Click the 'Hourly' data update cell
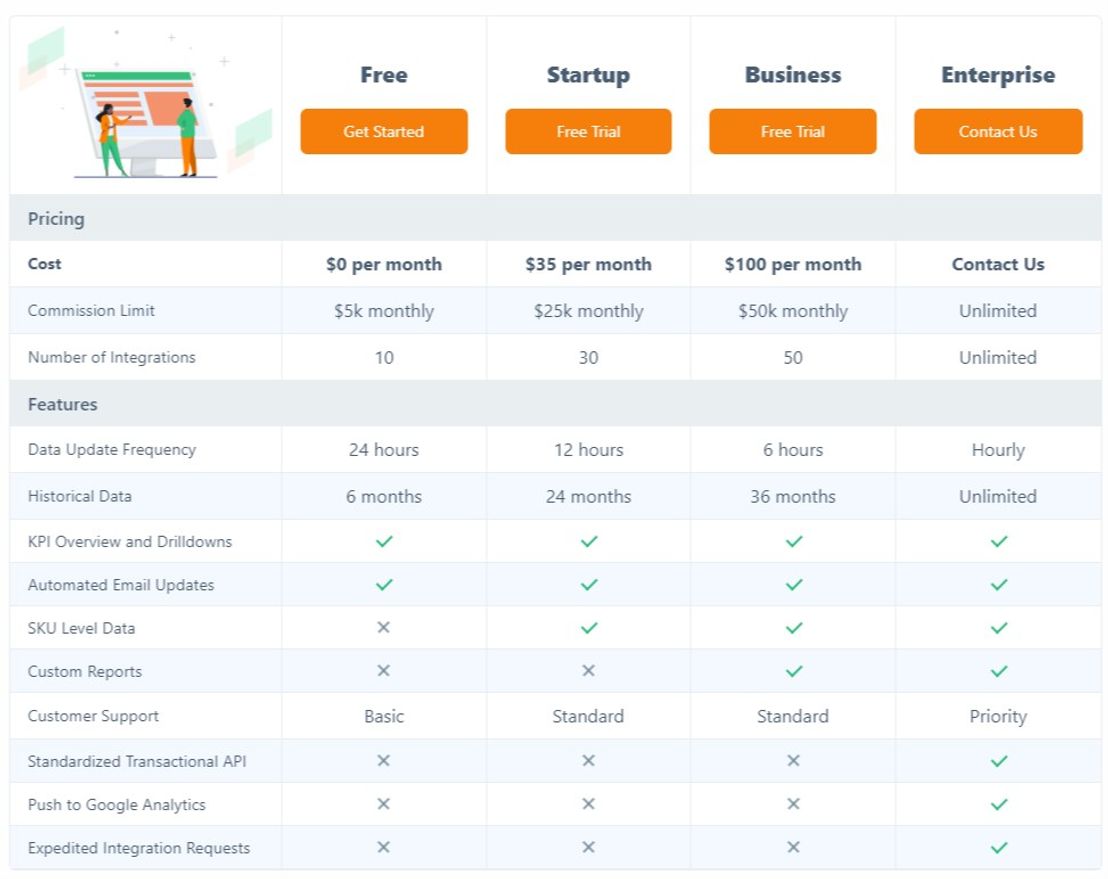The width and height of the screenshot is (1108, 879). [x=998, y=450]
